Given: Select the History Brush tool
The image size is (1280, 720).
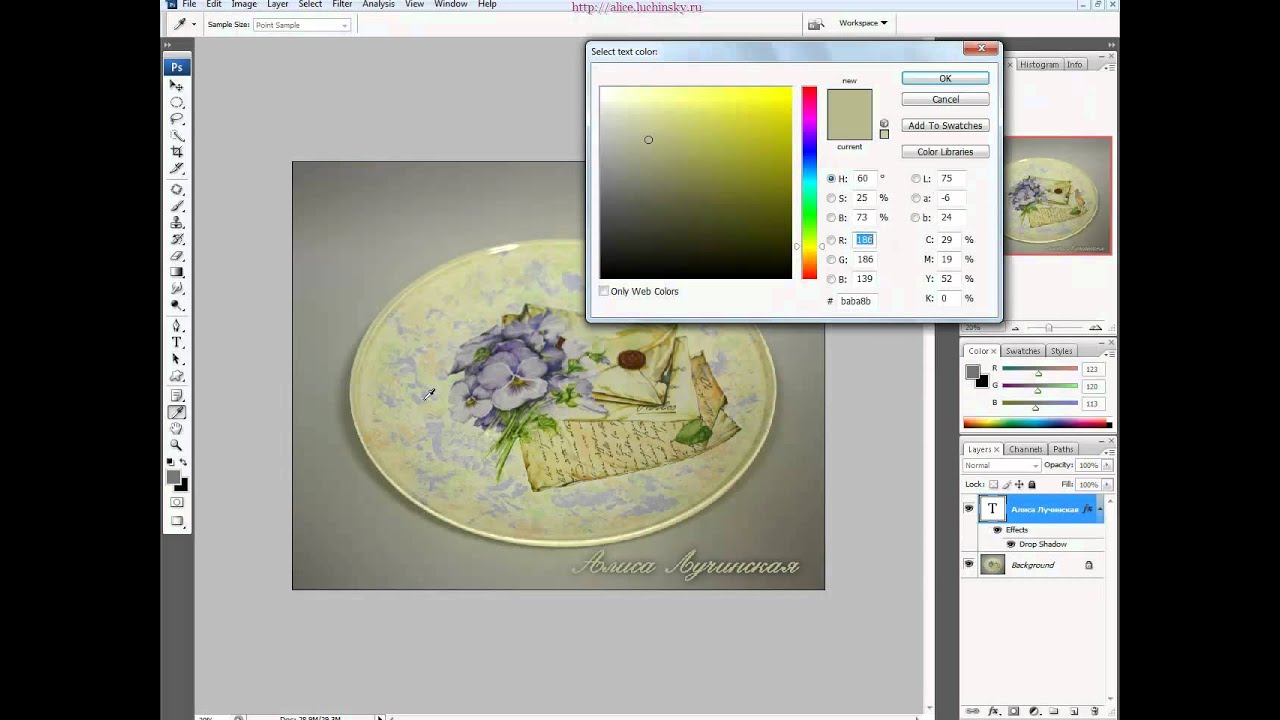Looking at the screenshot, I should [177, 239].
